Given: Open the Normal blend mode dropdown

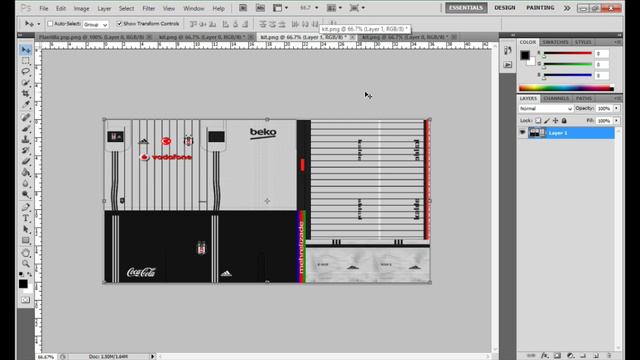Looking at the screenshot, I should (x=546, y=109).
